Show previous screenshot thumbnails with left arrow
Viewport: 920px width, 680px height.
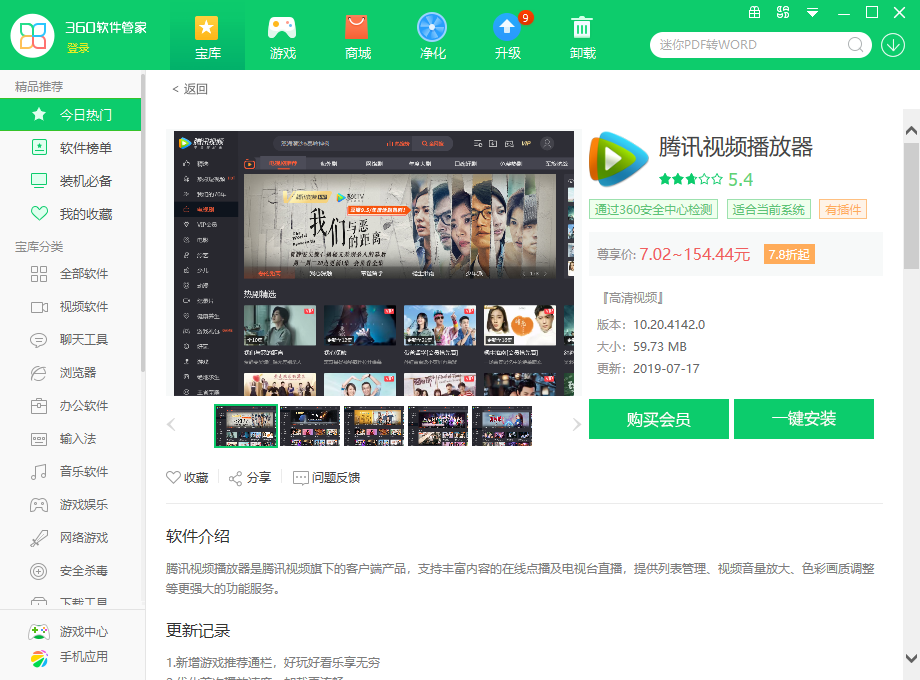171,425
